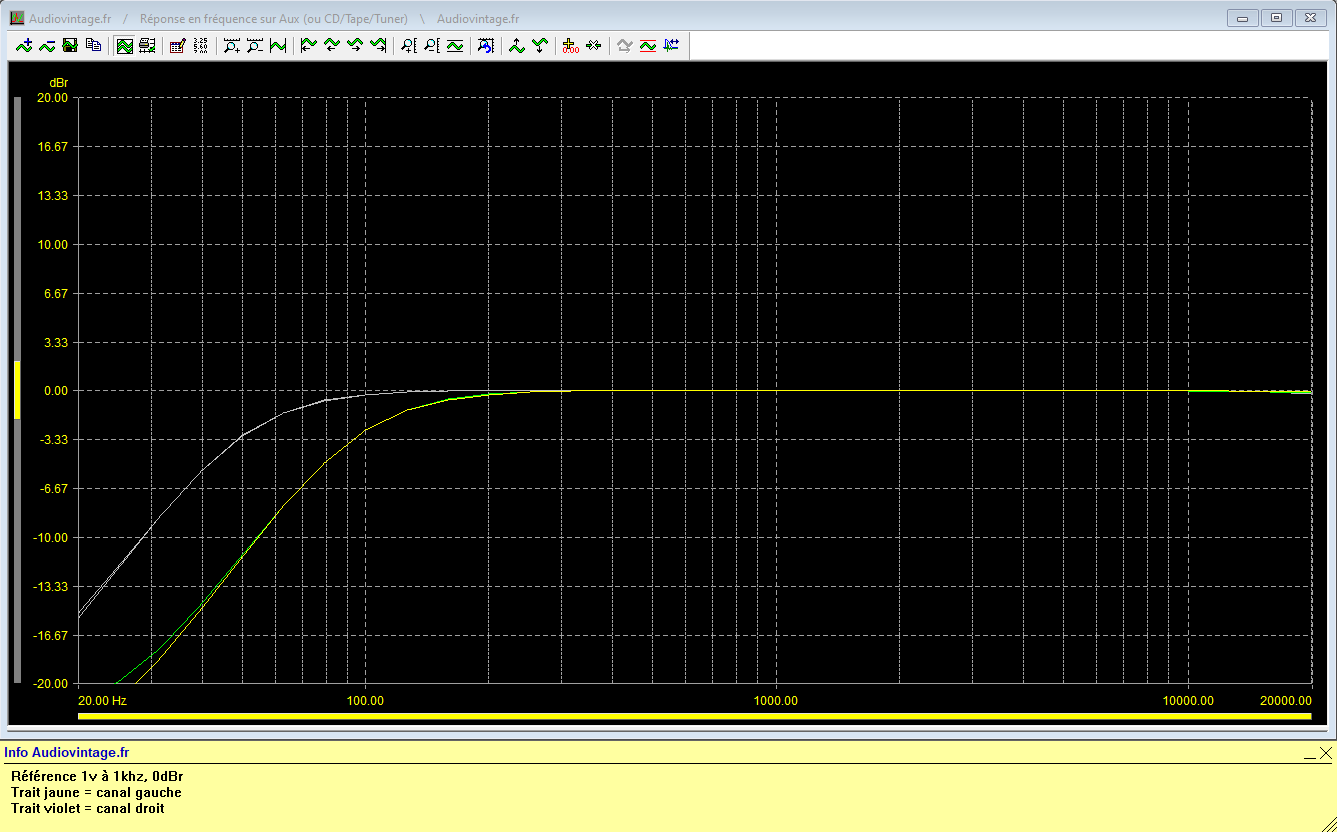This screenshot has width=1337, height=832.
Task: Click the '20.00 Hz' X-axis label
Action: (x=102, y=701)
